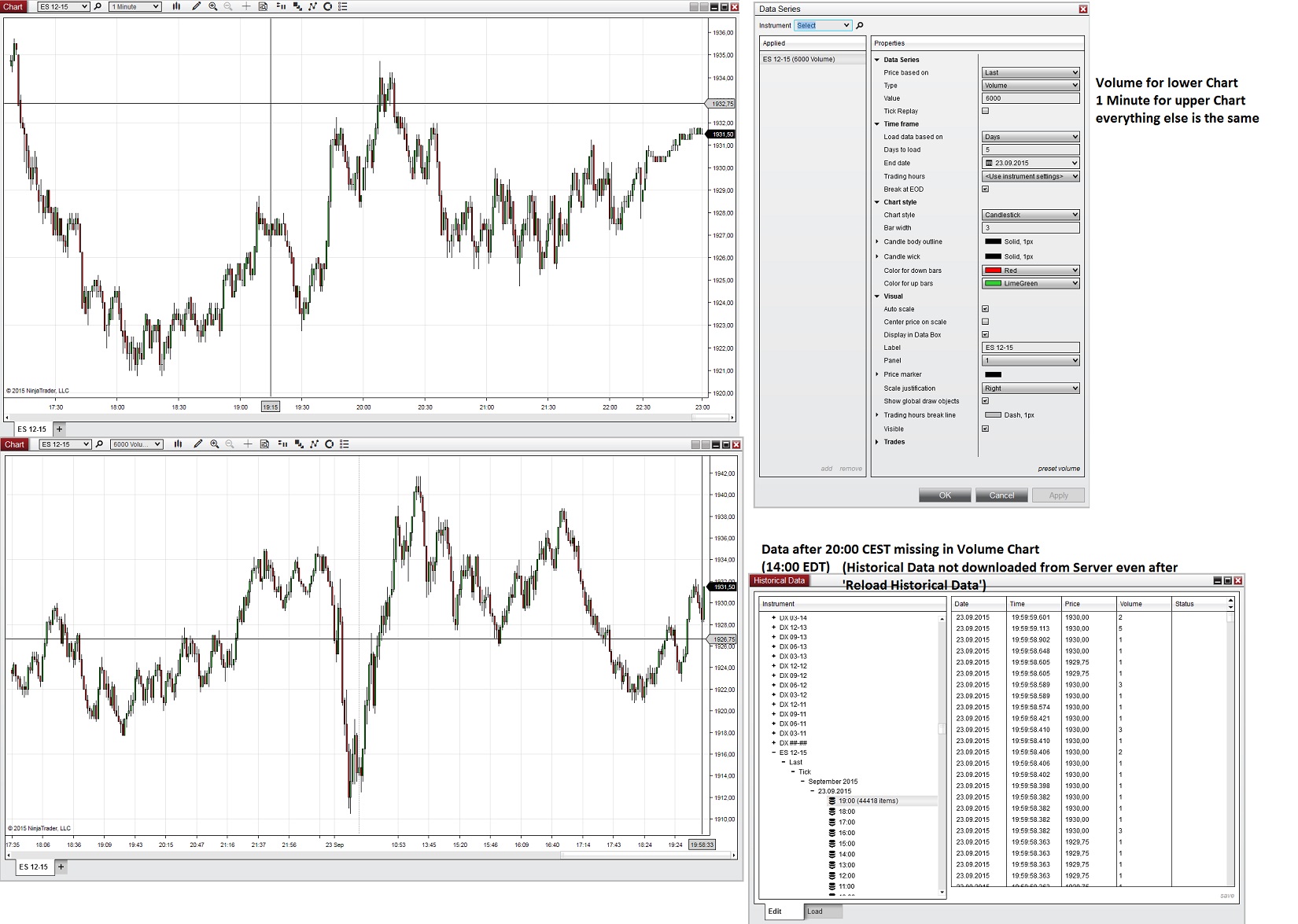1298x924 pixels.
Task: Click the Days to load field
Action: point(1031,149)
